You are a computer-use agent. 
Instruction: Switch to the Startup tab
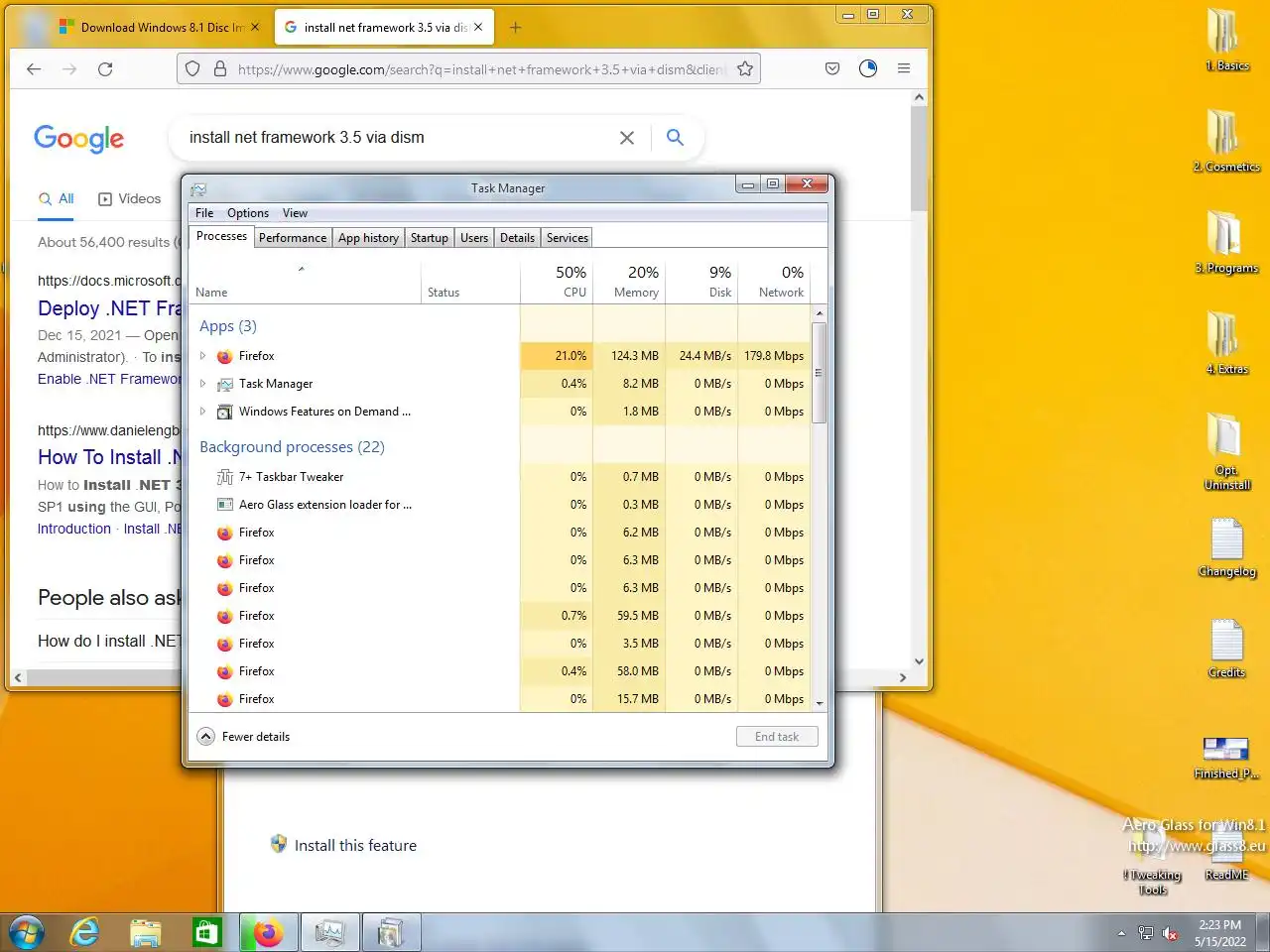pos(430,238)
